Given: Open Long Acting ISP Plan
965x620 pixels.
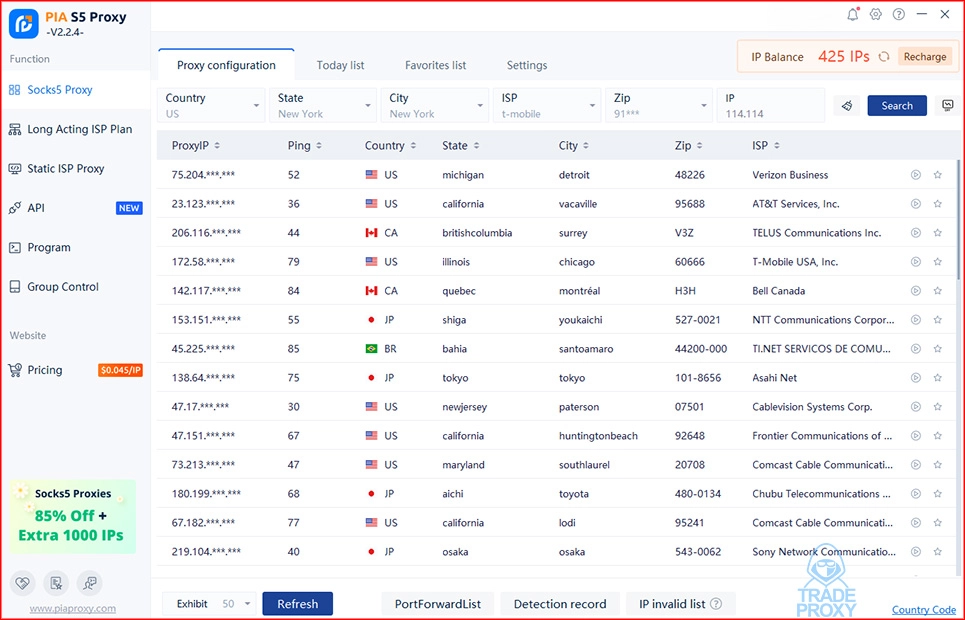Looking at the screenshot, I should pos(75,129).
